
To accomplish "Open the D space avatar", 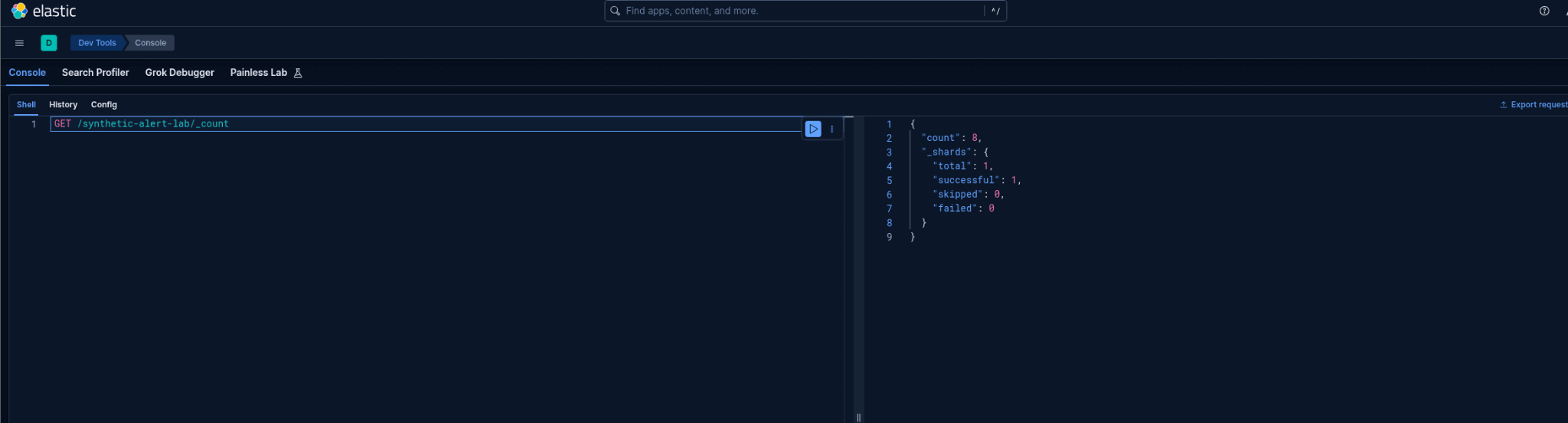I will (49, 43).
